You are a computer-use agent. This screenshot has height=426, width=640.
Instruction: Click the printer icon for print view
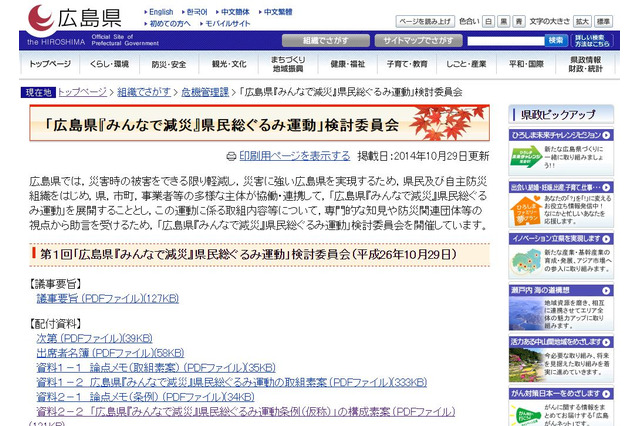click(232, 156)
